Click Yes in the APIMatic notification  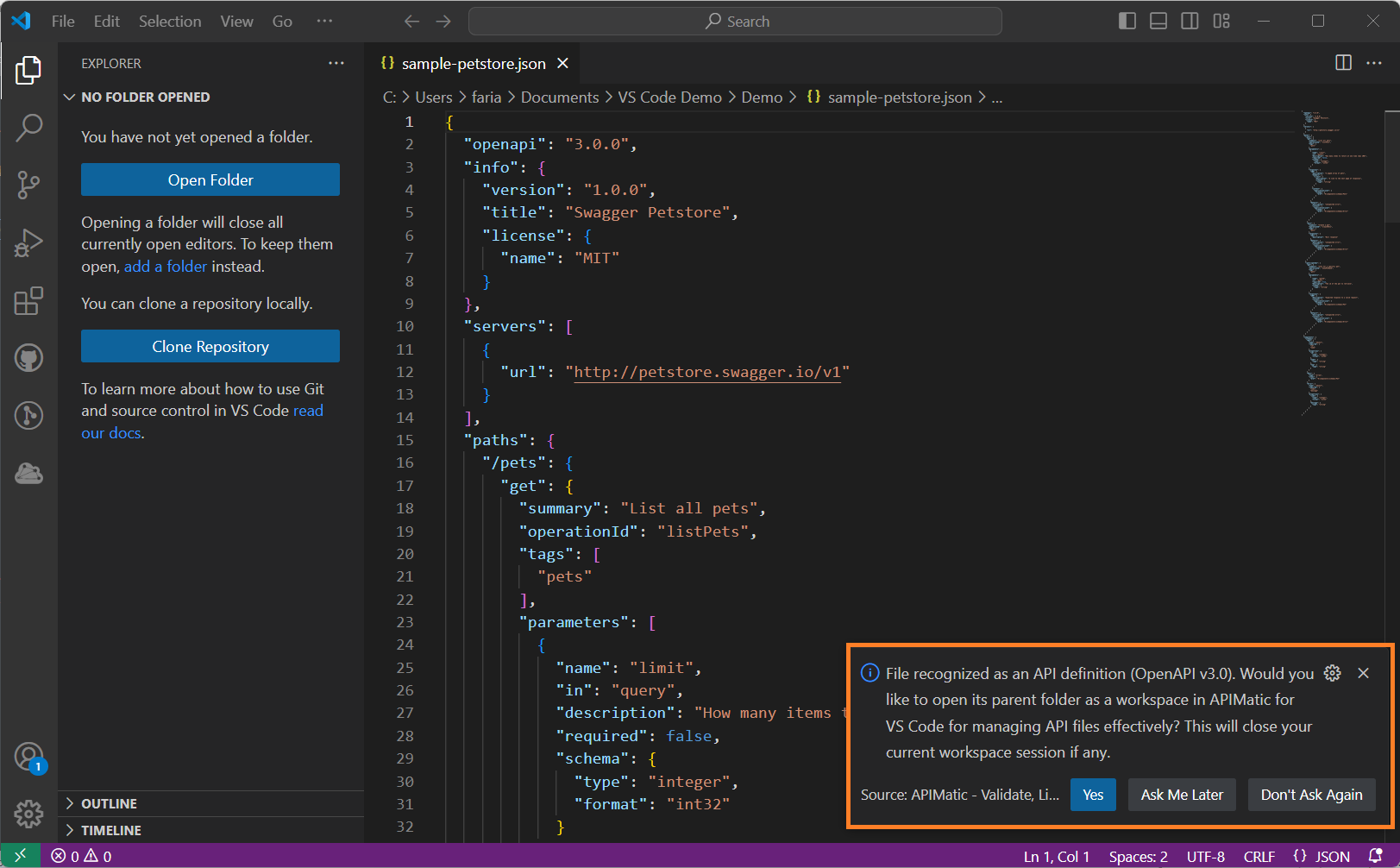coord(1093,795)
